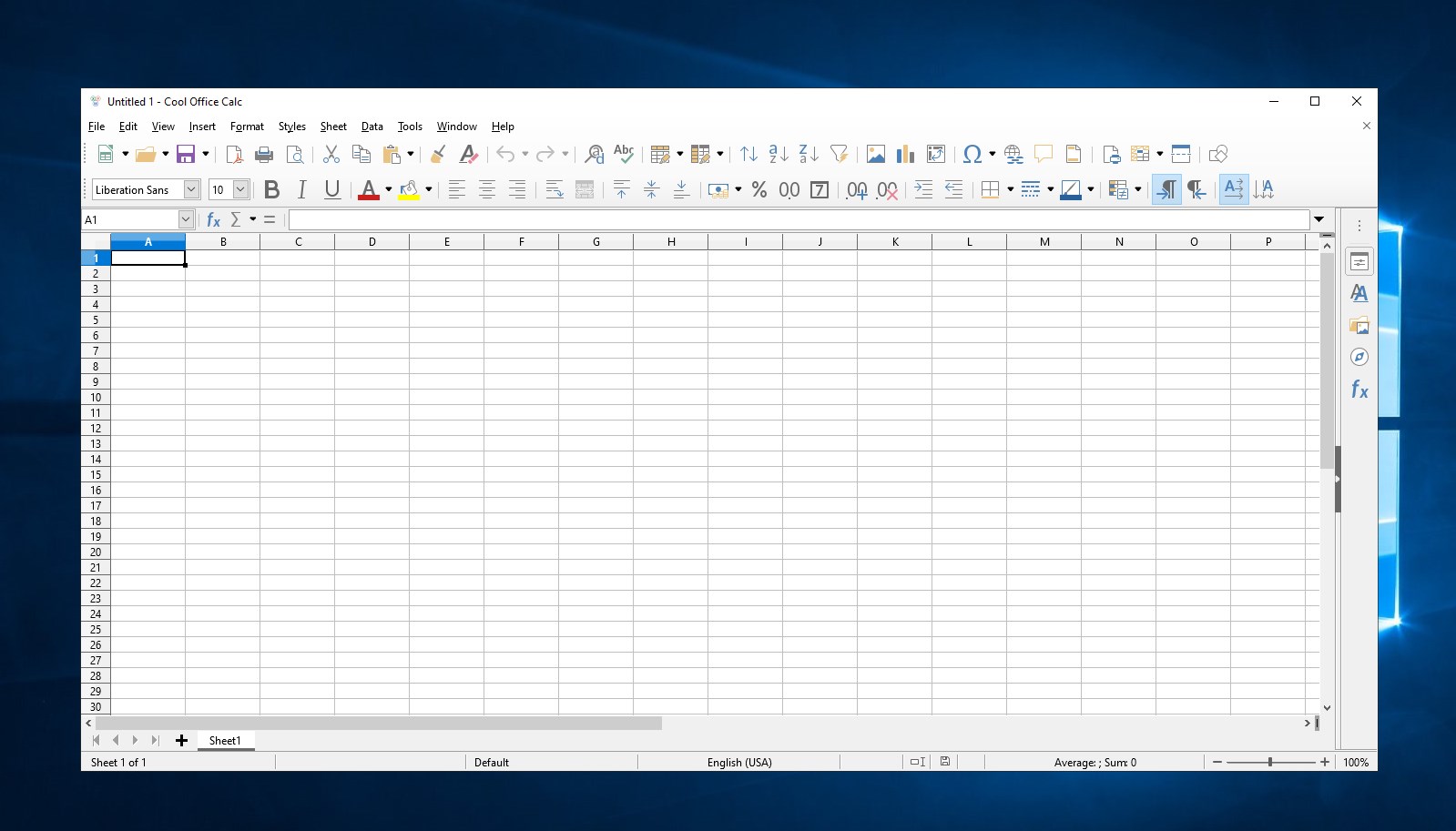Toggle align left
Viewport: 1456px width, 831px height.
(457, 189)
